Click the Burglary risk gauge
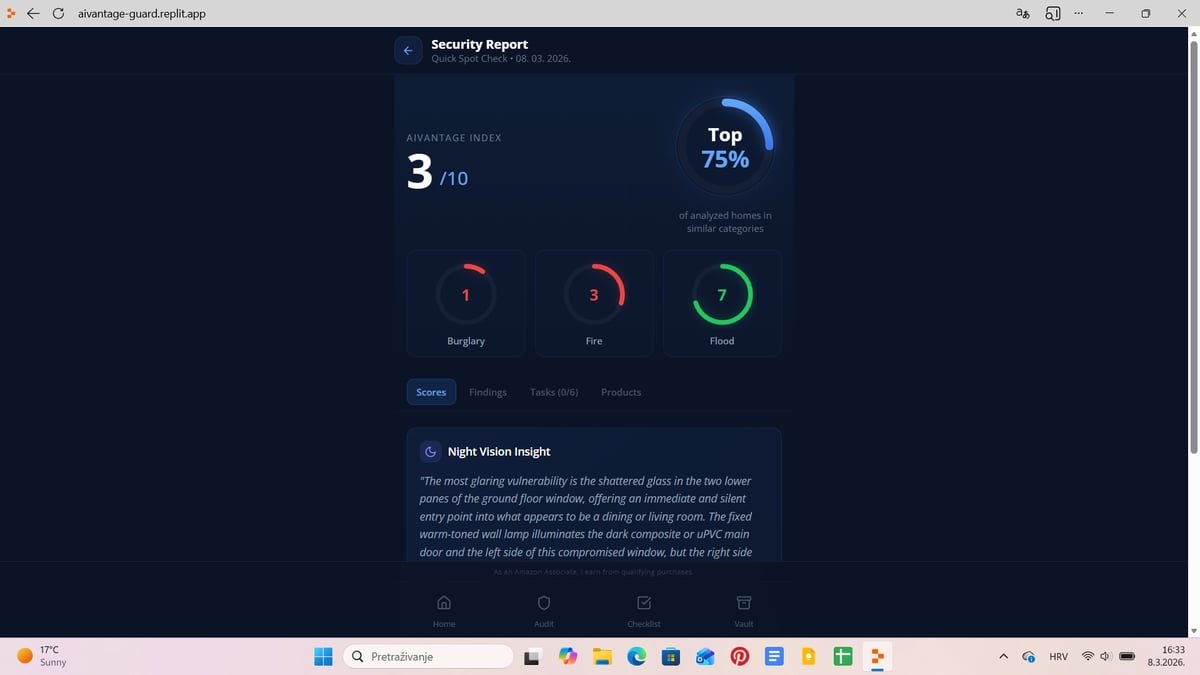 [465, 295]
